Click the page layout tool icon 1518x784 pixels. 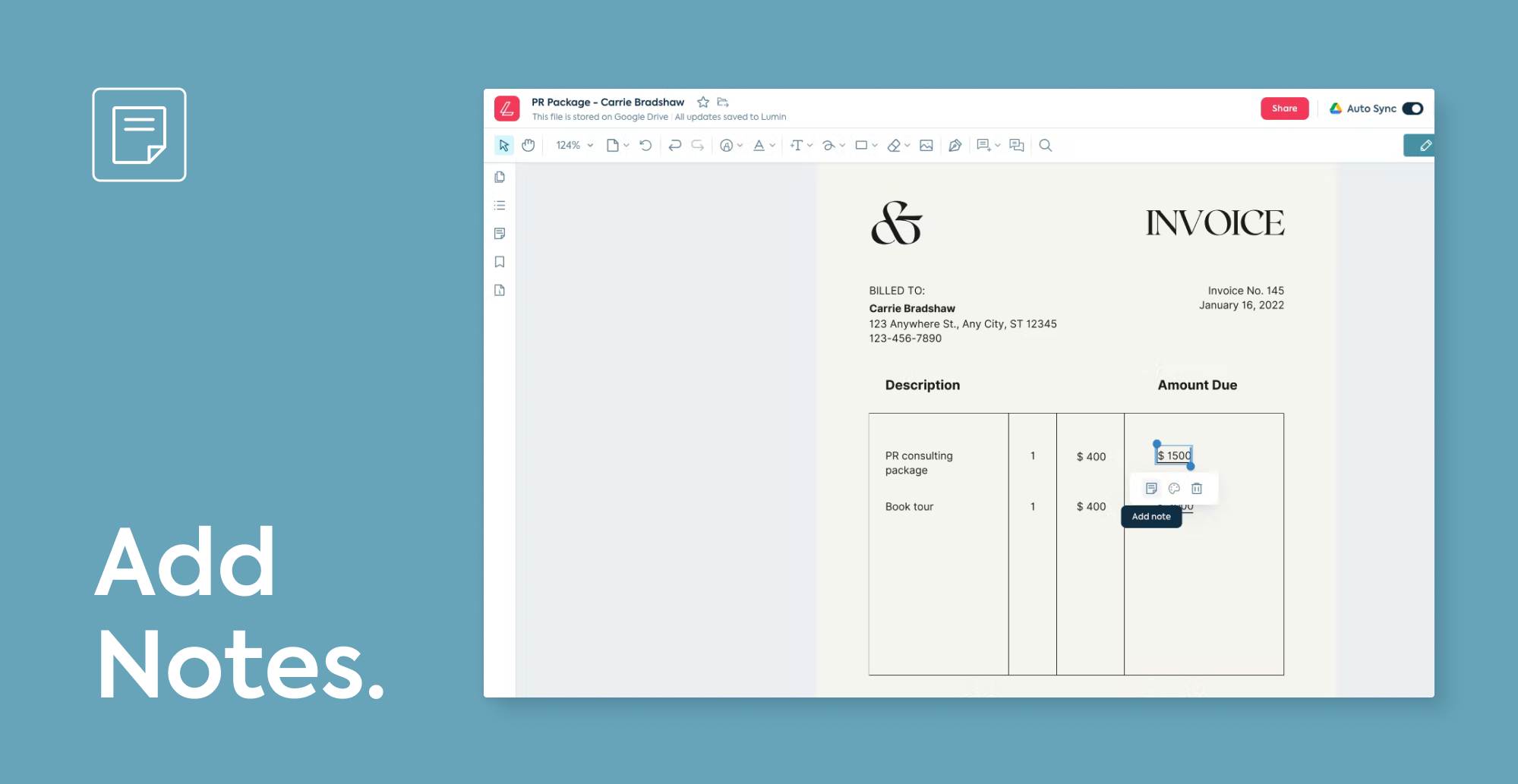tap(612, 145)
